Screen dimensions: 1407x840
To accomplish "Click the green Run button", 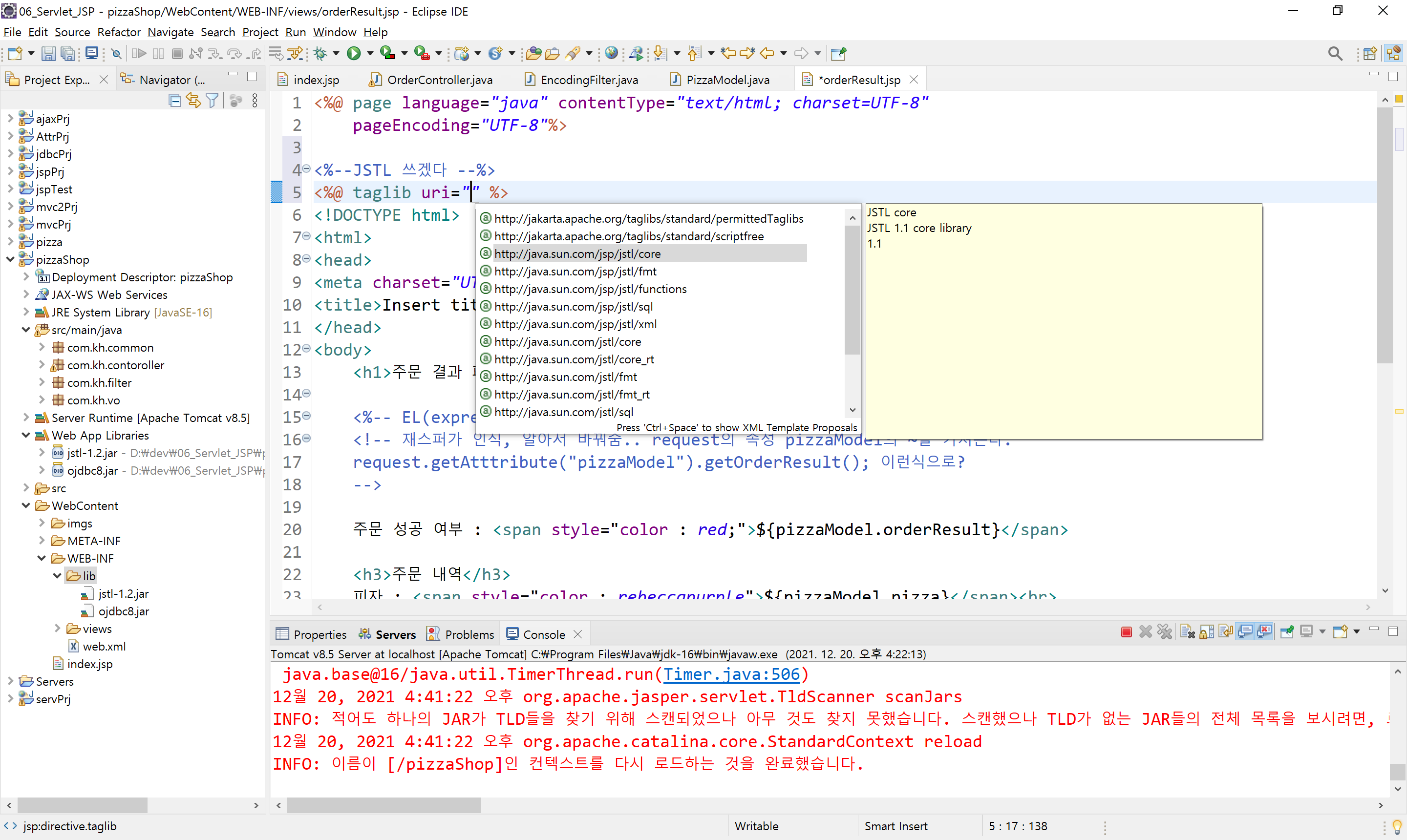I will (x=354, y=53).
